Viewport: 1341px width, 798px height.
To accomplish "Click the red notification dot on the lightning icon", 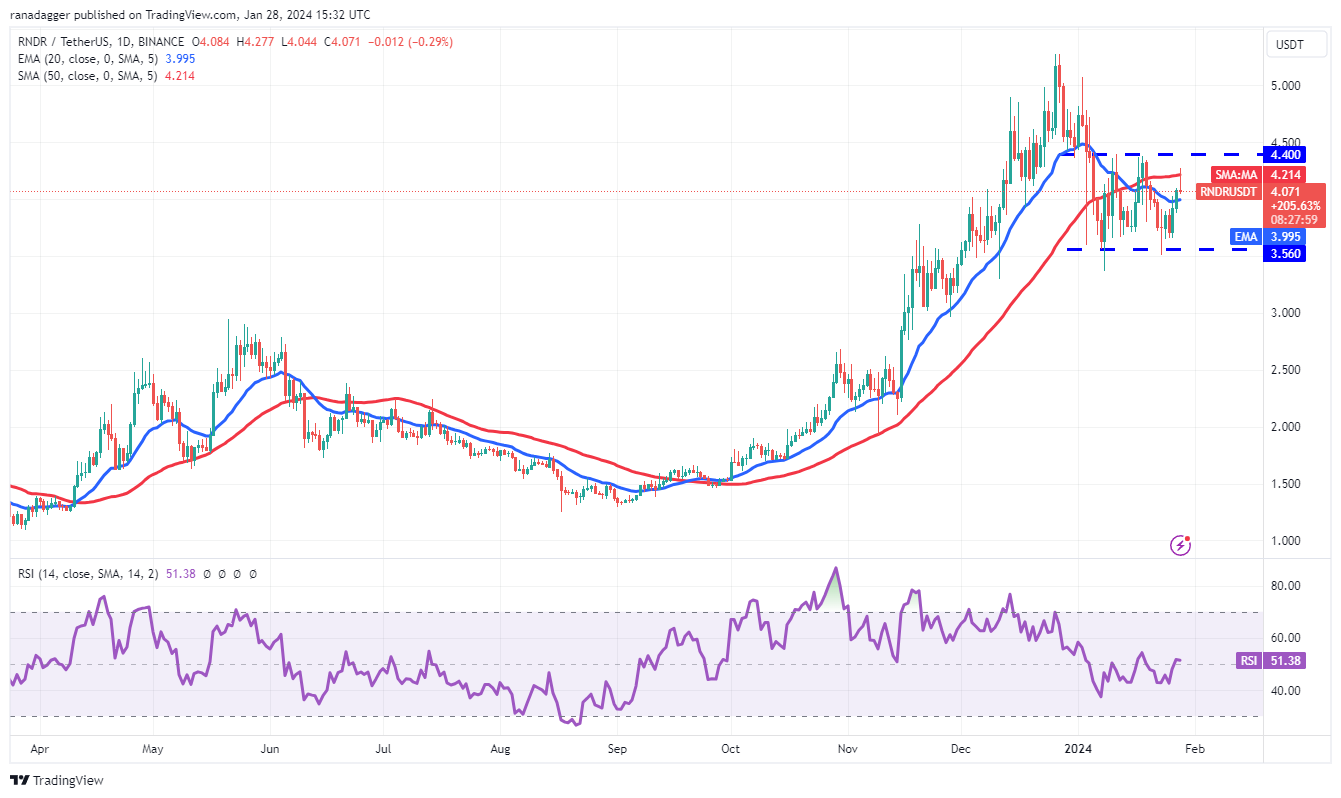I will [x=1190, y=538].
